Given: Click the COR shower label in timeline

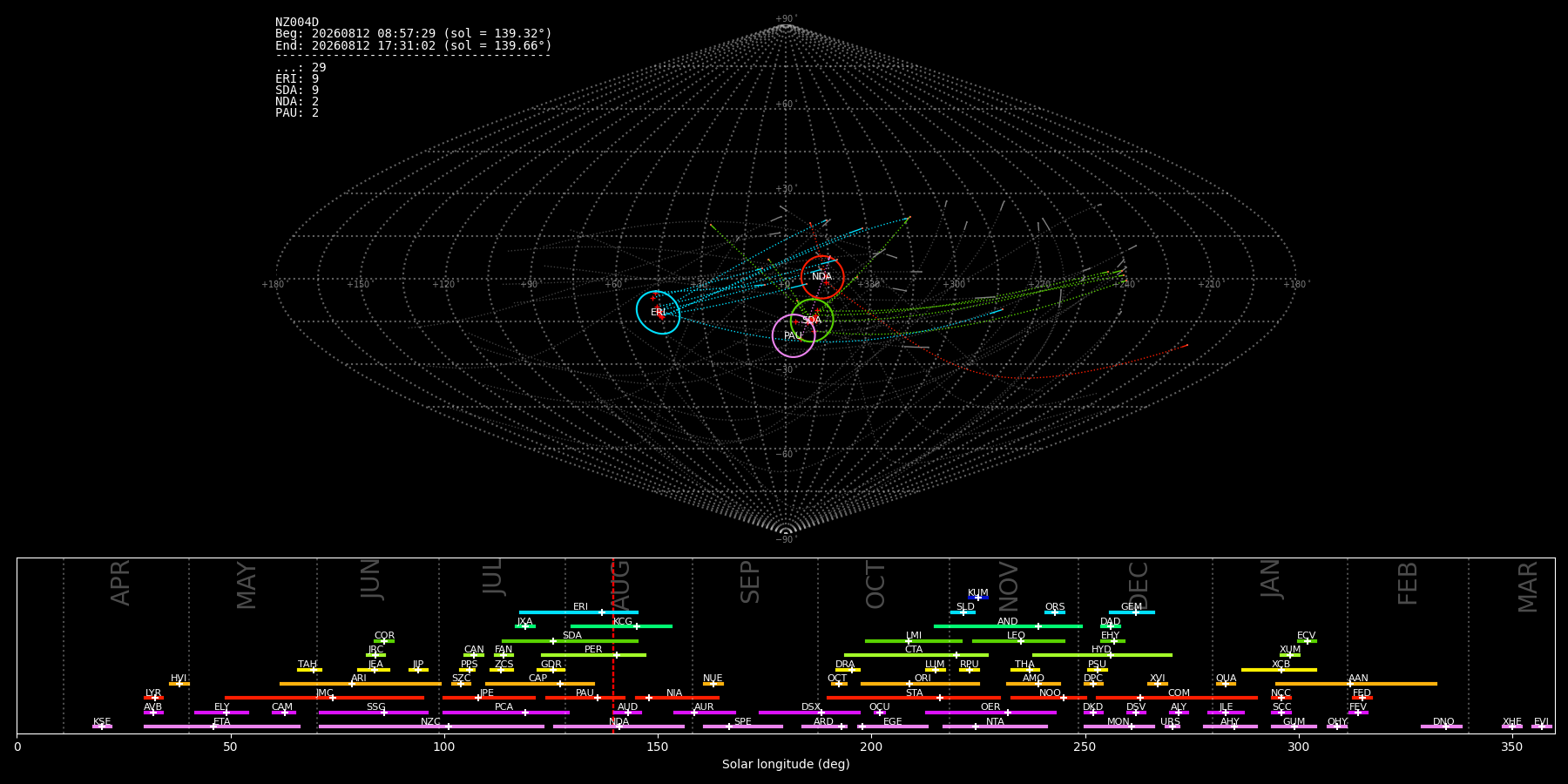Looking at the screenshot, I should (384, 636).
